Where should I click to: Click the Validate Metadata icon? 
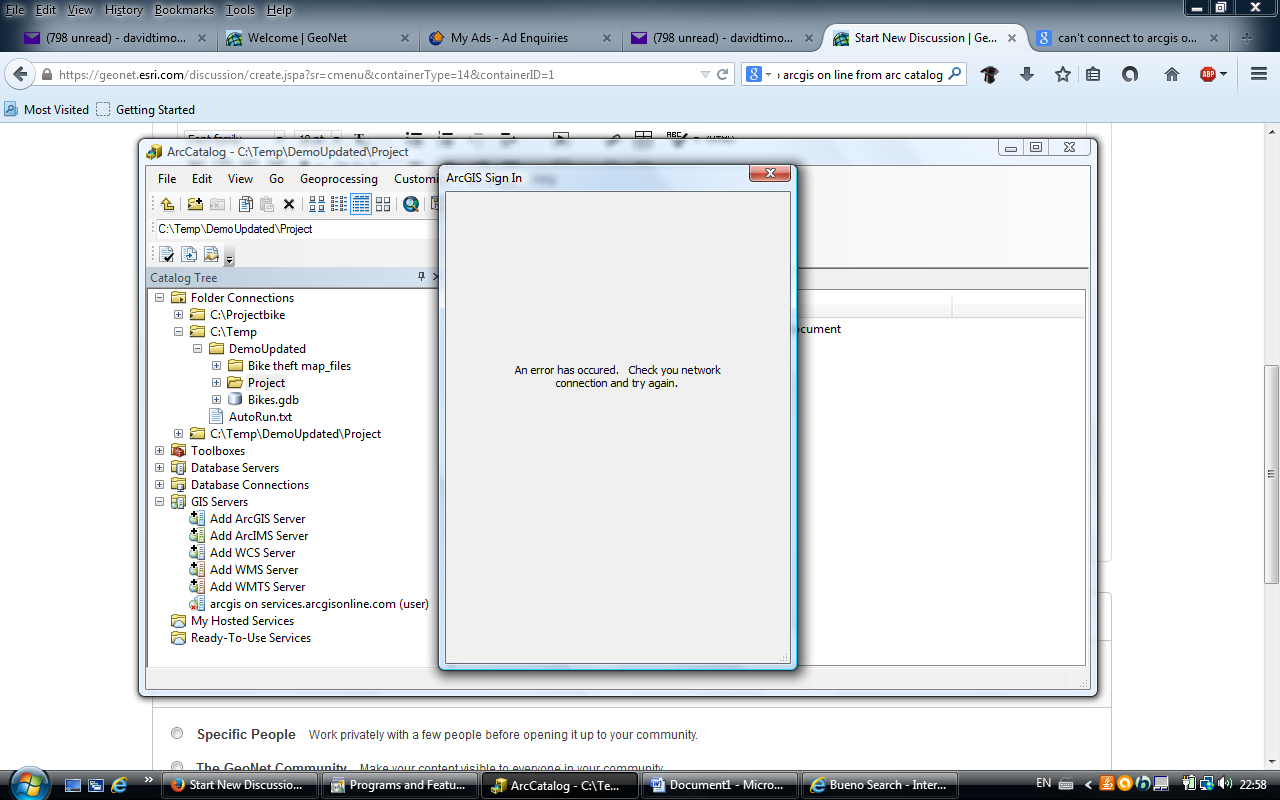tap(167, 254)
